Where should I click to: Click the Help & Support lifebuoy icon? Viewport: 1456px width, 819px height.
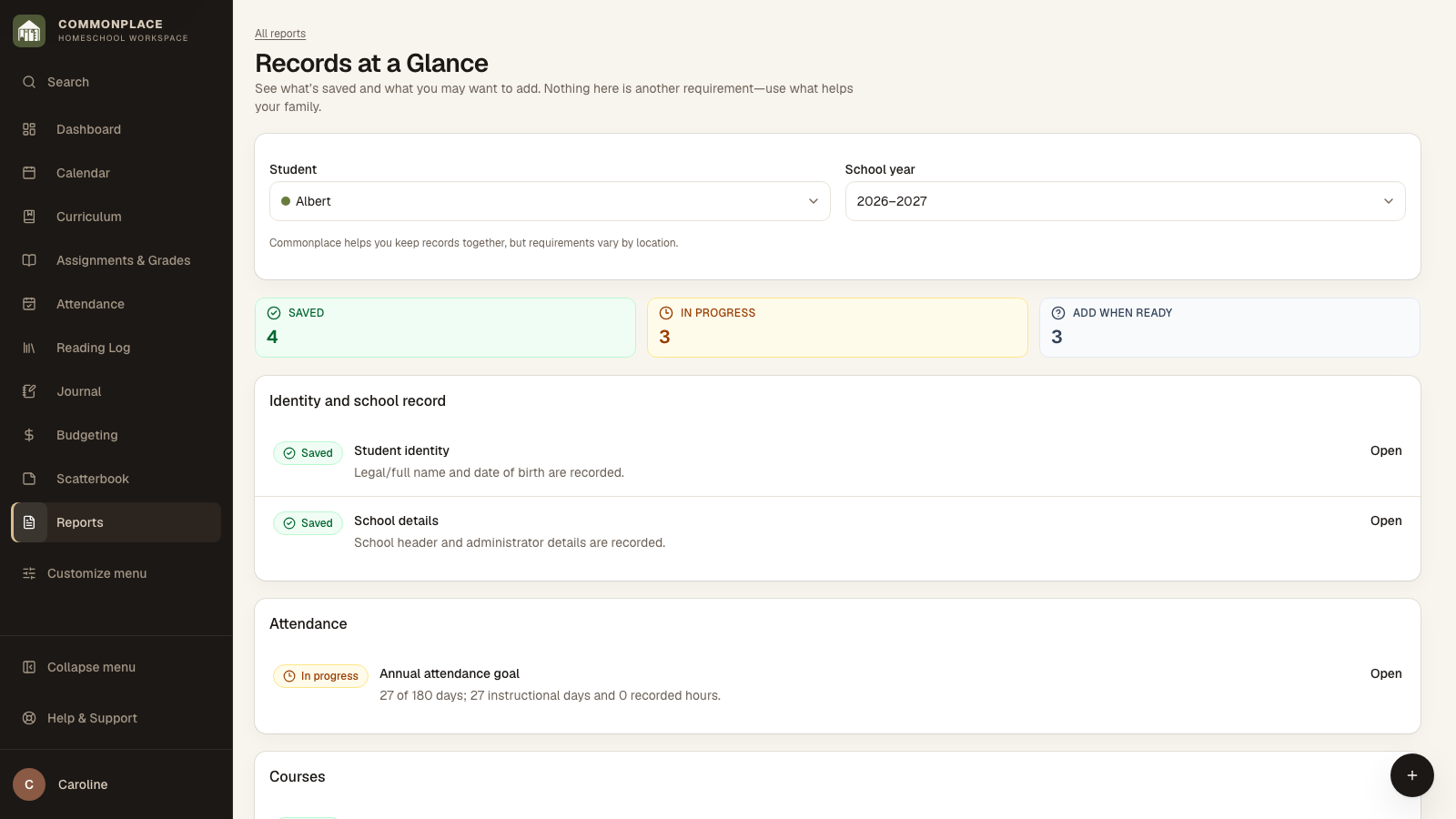point(29,718)
